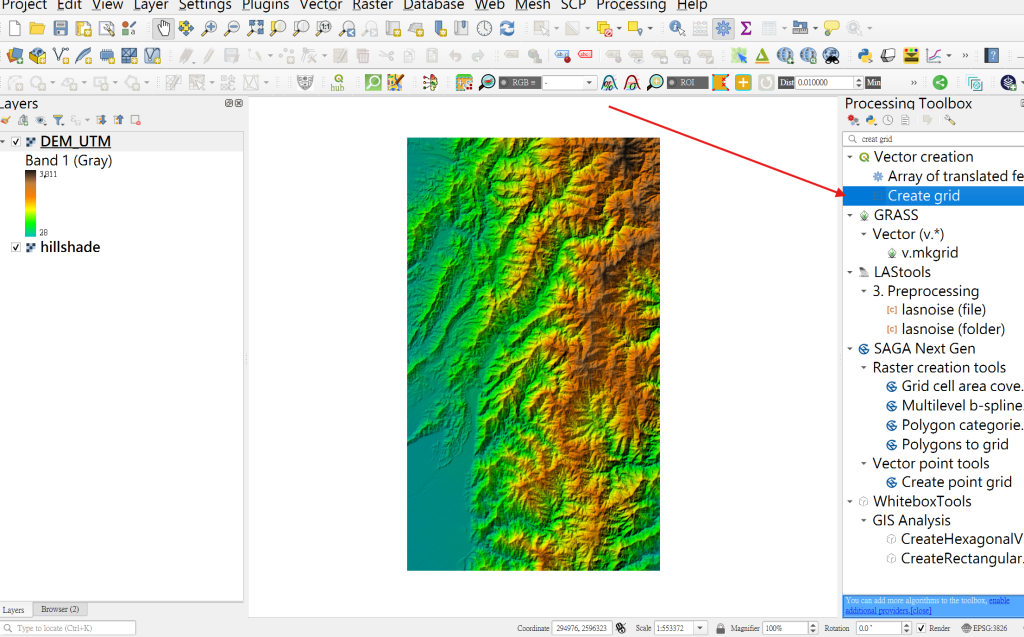Open the Data Source Manager
Screen dimensions: 1024x637
click(x=14, y=56)
